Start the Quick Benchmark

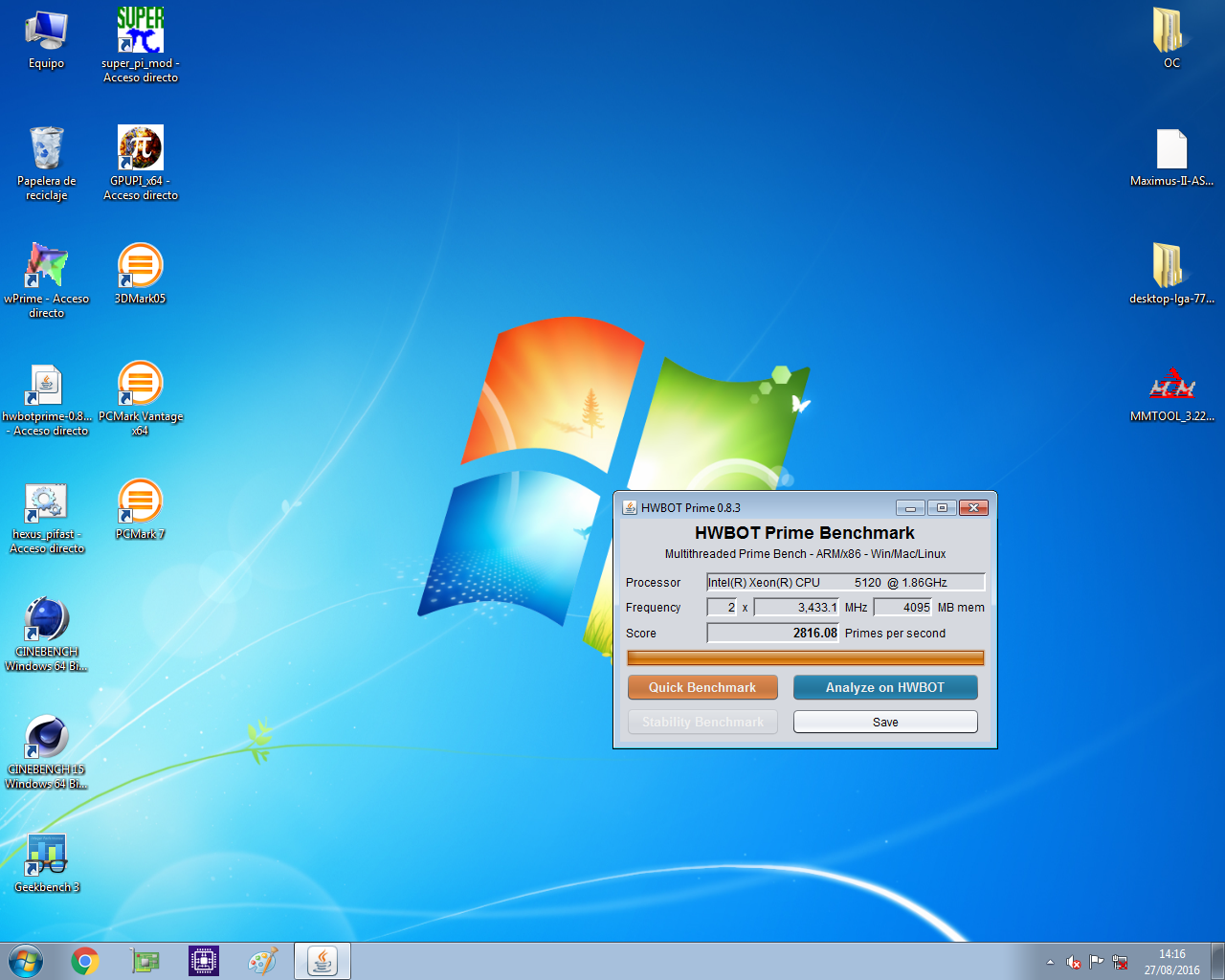(x=702, y=687)
